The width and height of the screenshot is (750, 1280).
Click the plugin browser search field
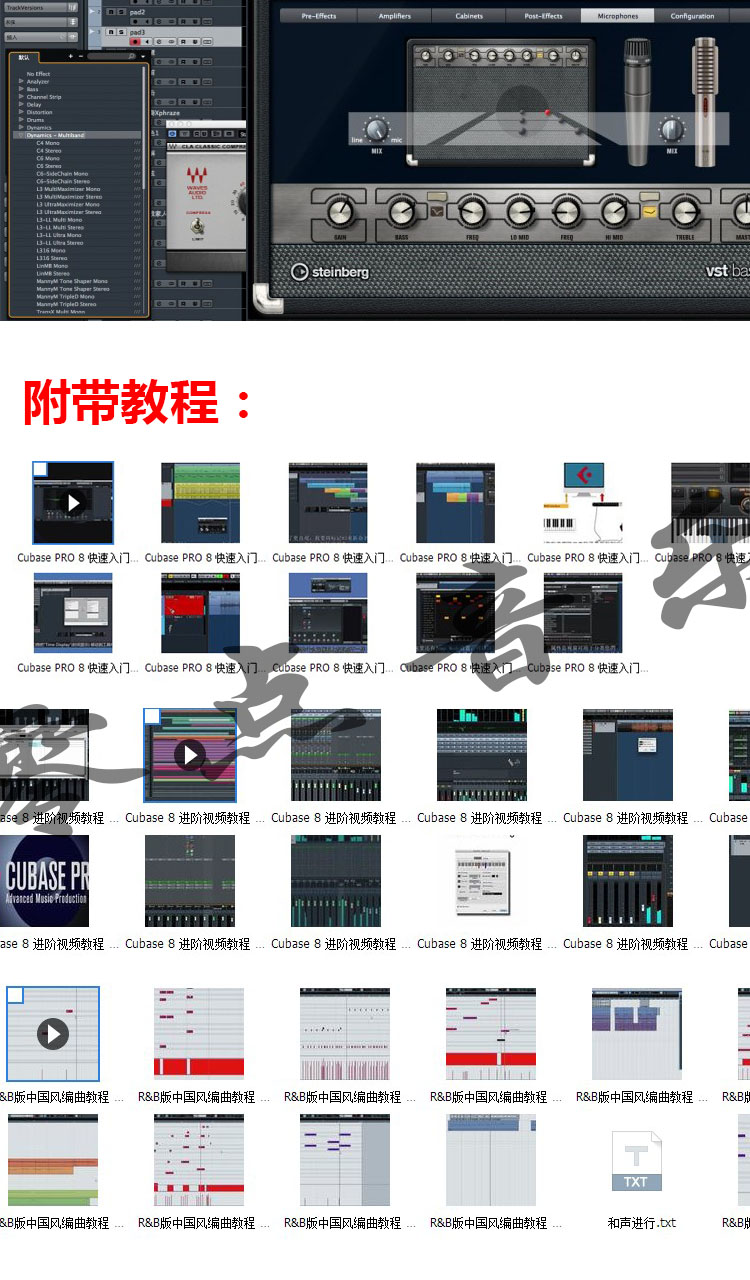coord(111,57)
